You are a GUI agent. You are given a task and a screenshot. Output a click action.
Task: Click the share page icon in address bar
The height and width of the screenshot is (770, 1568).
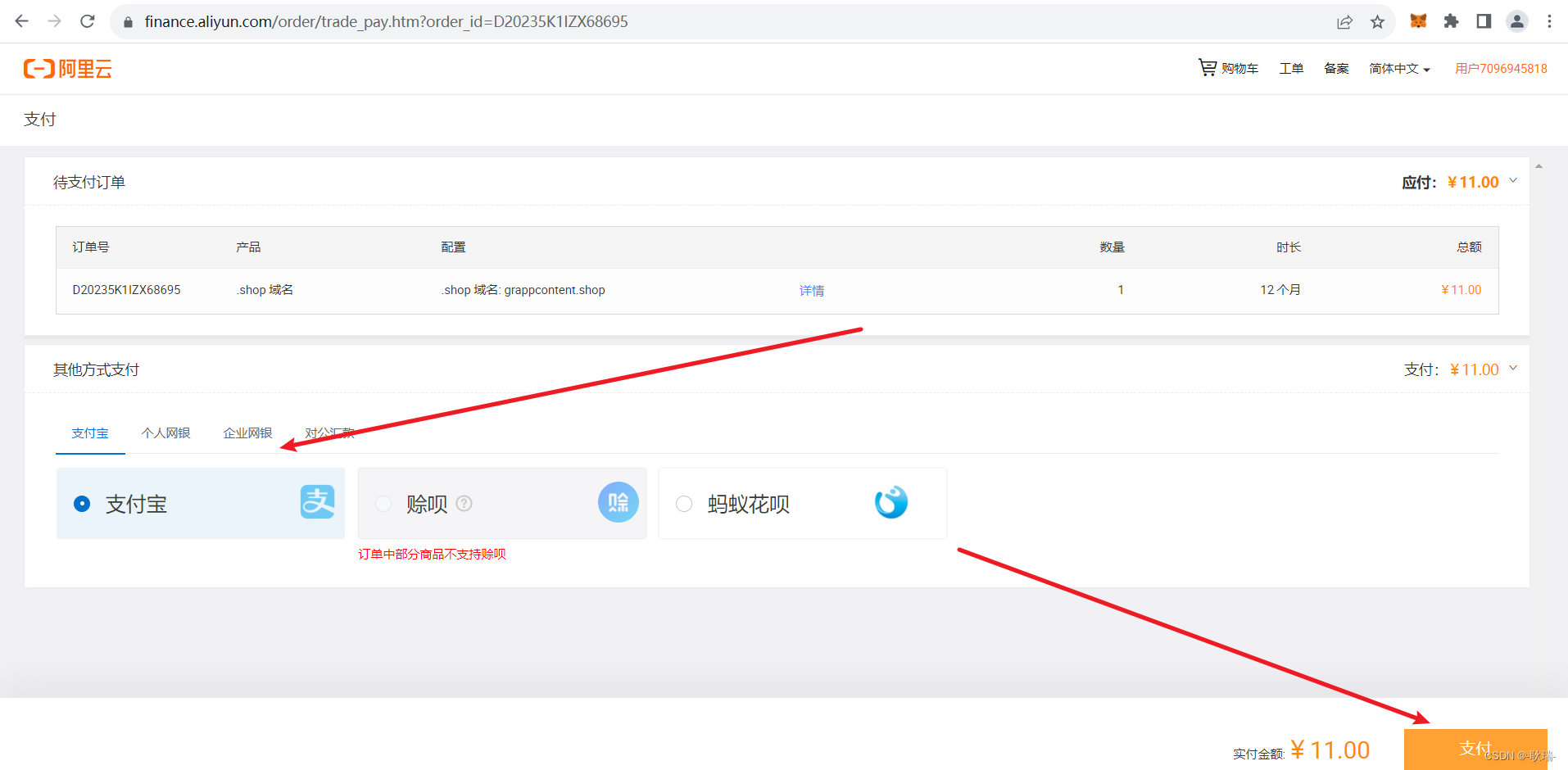click(1344, 22)
